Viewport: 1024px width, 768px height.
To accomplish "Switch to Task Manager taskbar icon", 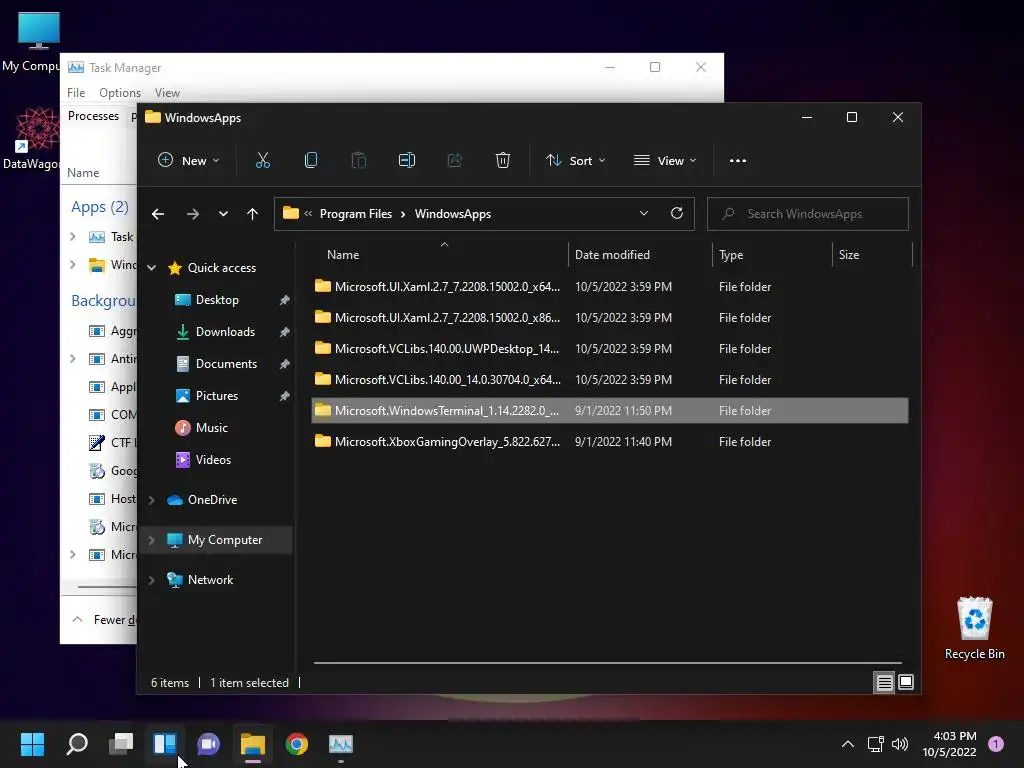I will coord(341,744).
